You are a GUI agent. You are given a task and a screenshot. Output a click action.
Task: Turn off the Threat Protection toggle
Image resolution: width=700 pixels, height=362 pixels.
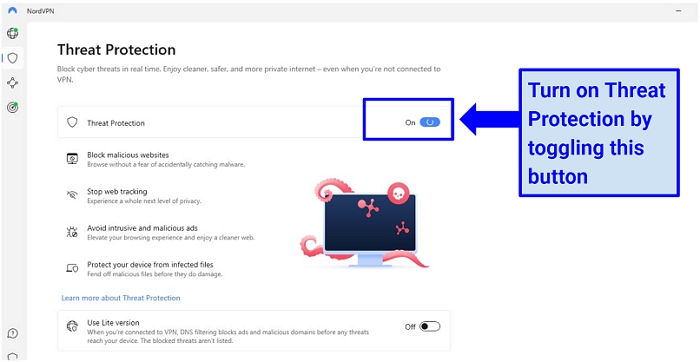tap(429, 122)
